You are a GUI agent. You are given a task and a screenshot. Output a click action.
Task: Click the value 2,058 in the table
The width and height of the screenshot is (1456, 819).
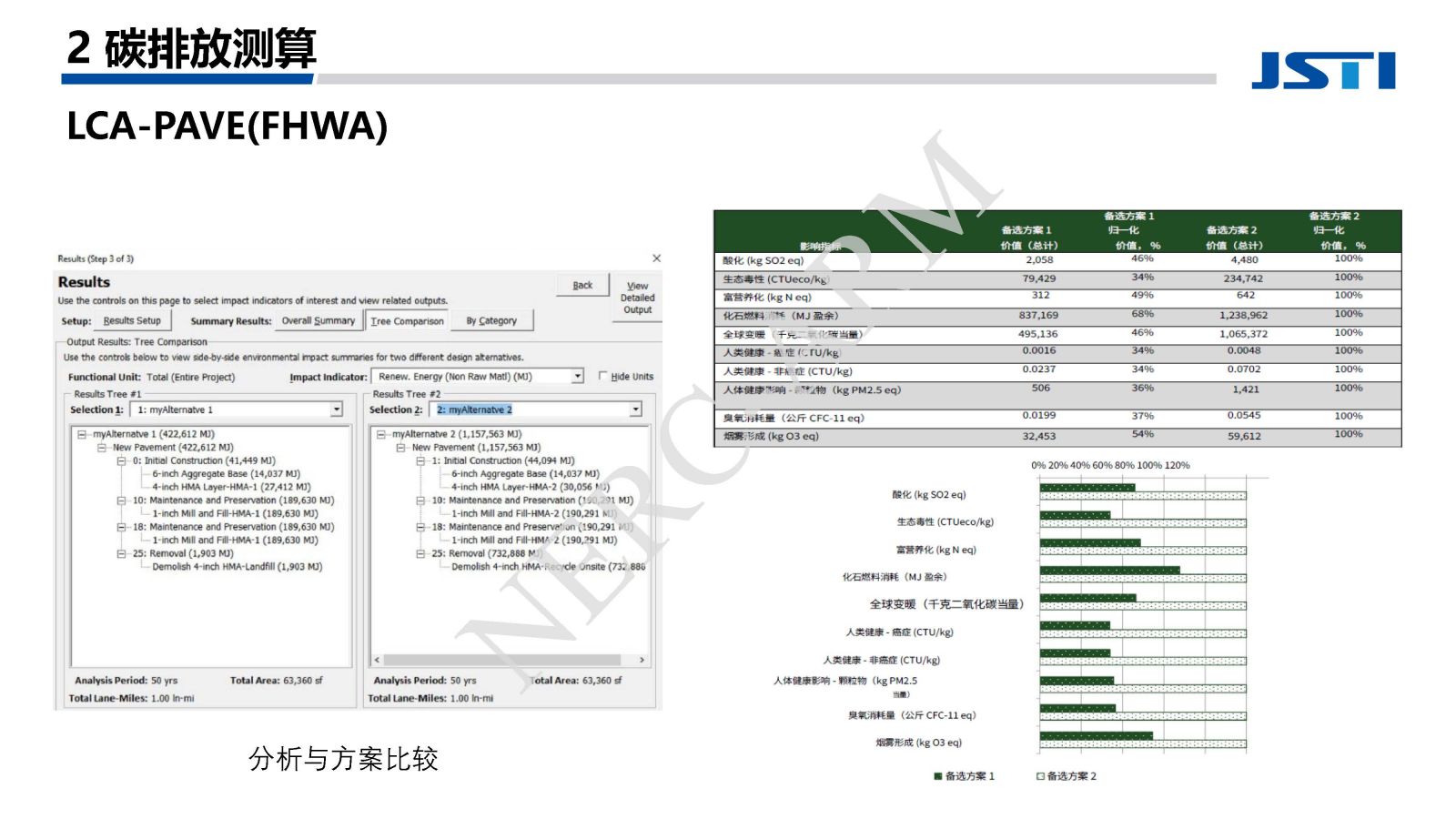pyautogui.click(x=1039, y=260)
